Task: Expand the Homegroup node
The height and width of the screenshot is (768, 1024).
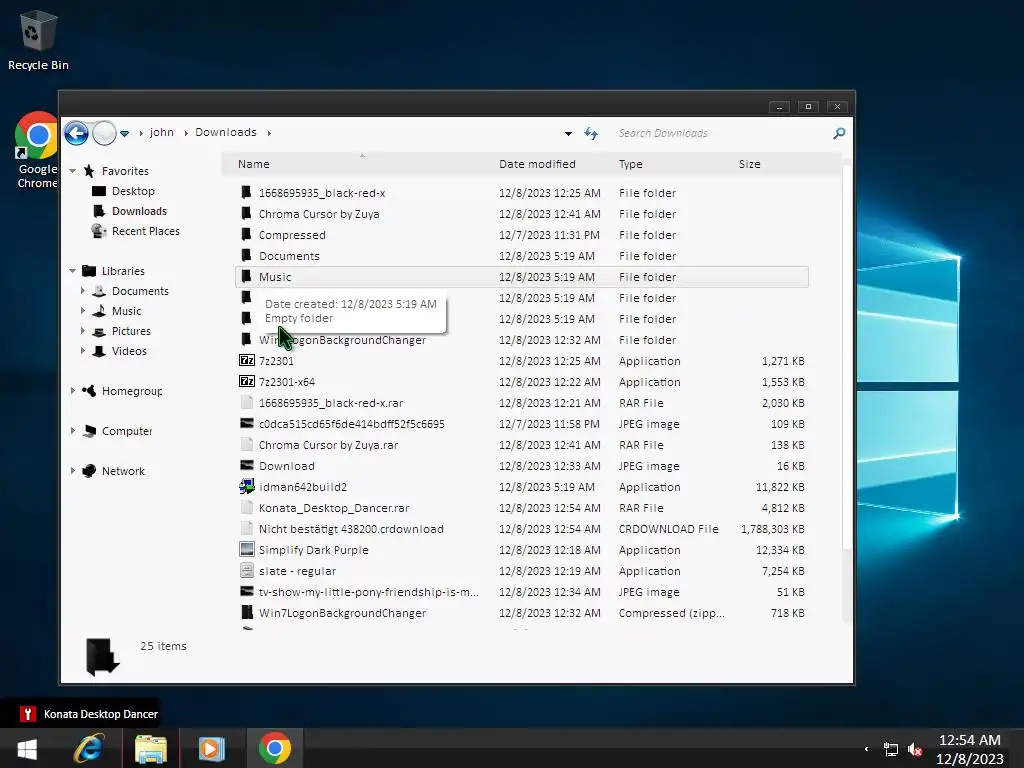Action: (x=72, y=391)
